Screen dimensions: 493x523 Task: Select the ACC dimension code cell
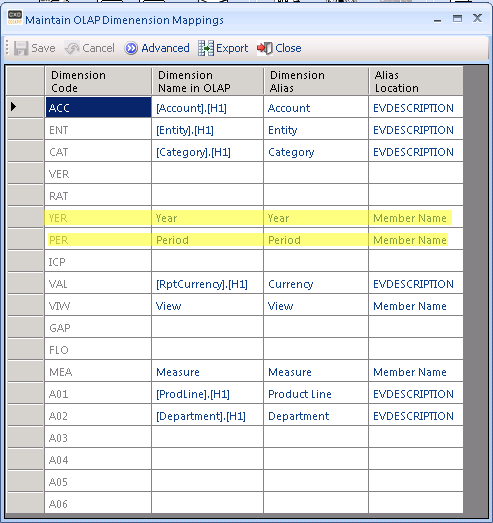[x=98, y=107]
